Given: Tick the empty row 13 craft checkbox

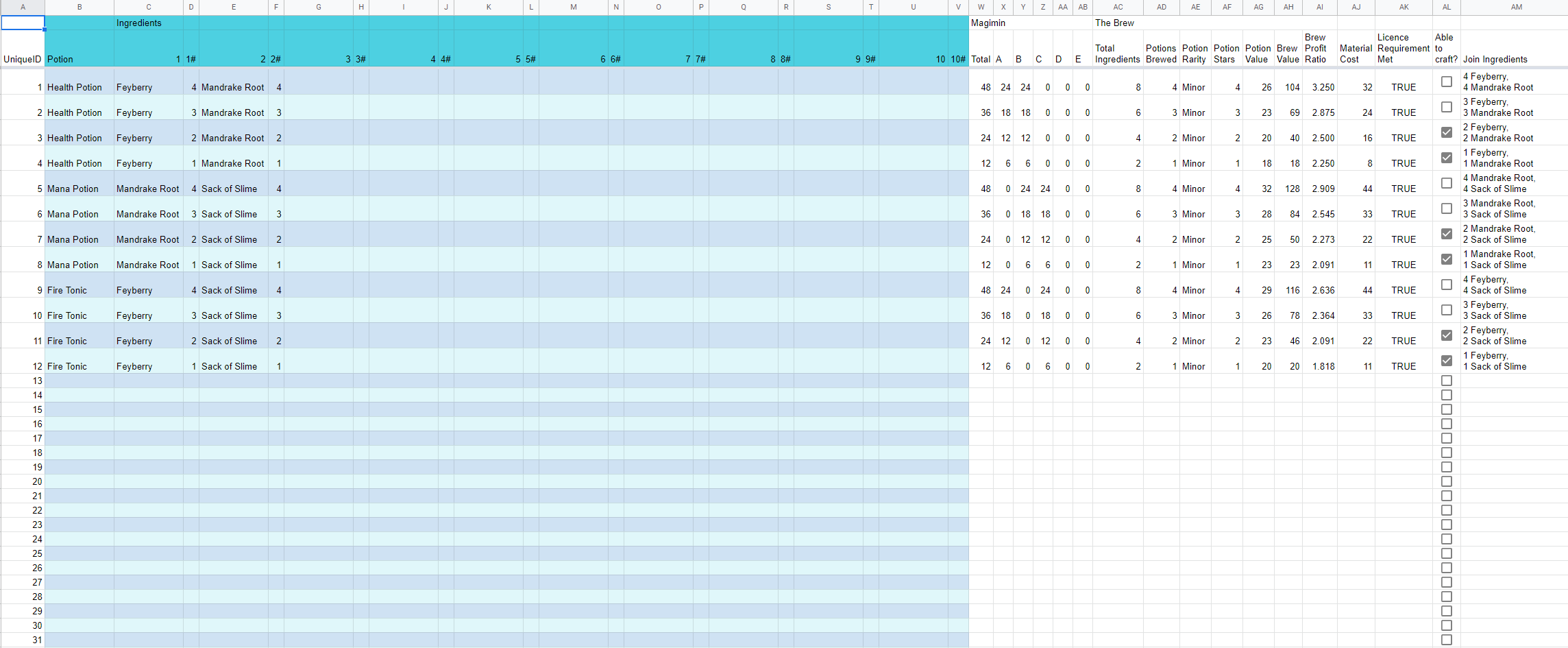Looking at the screenshot, I should point(1446,381).
